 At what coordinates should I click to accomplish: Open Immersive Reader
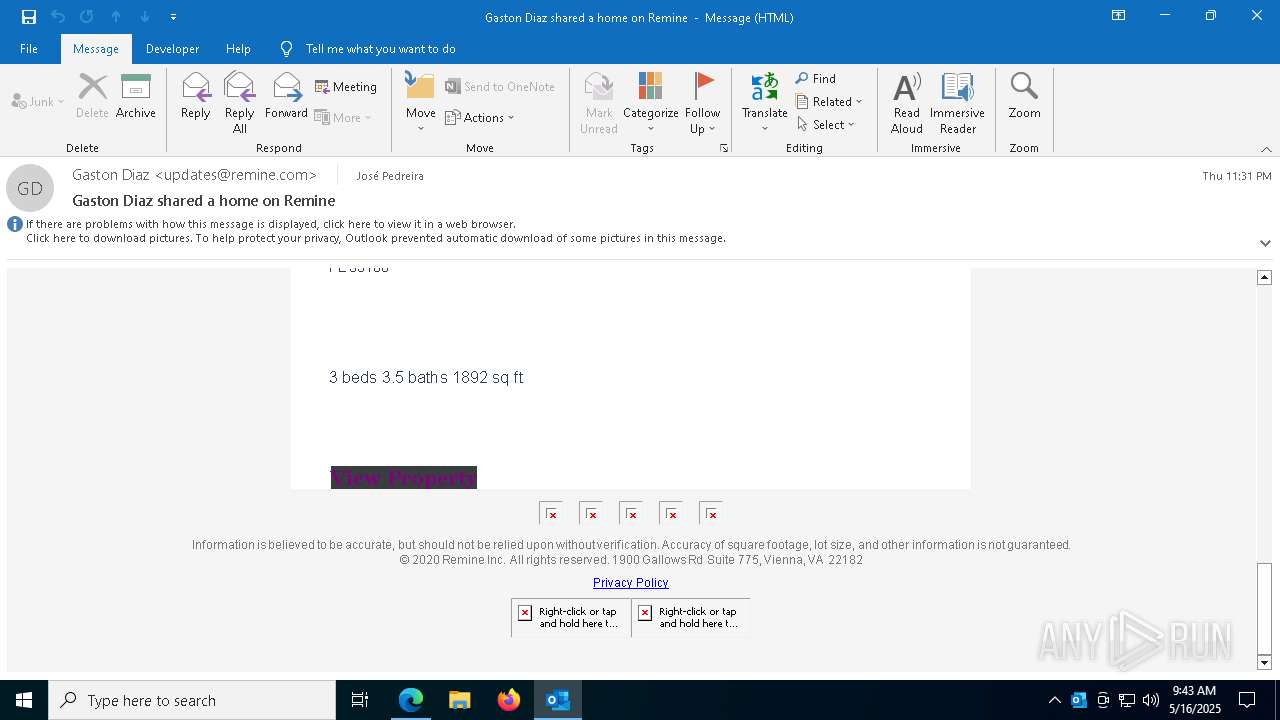(958, 104)
